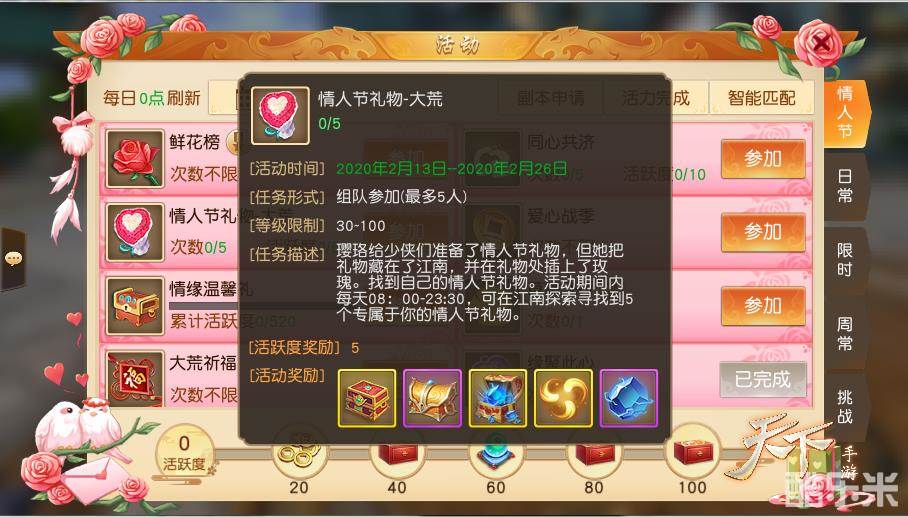Click the blue gemstone reward icon
Viewport: 908px width, 517px height.
[x=629, y=398]
